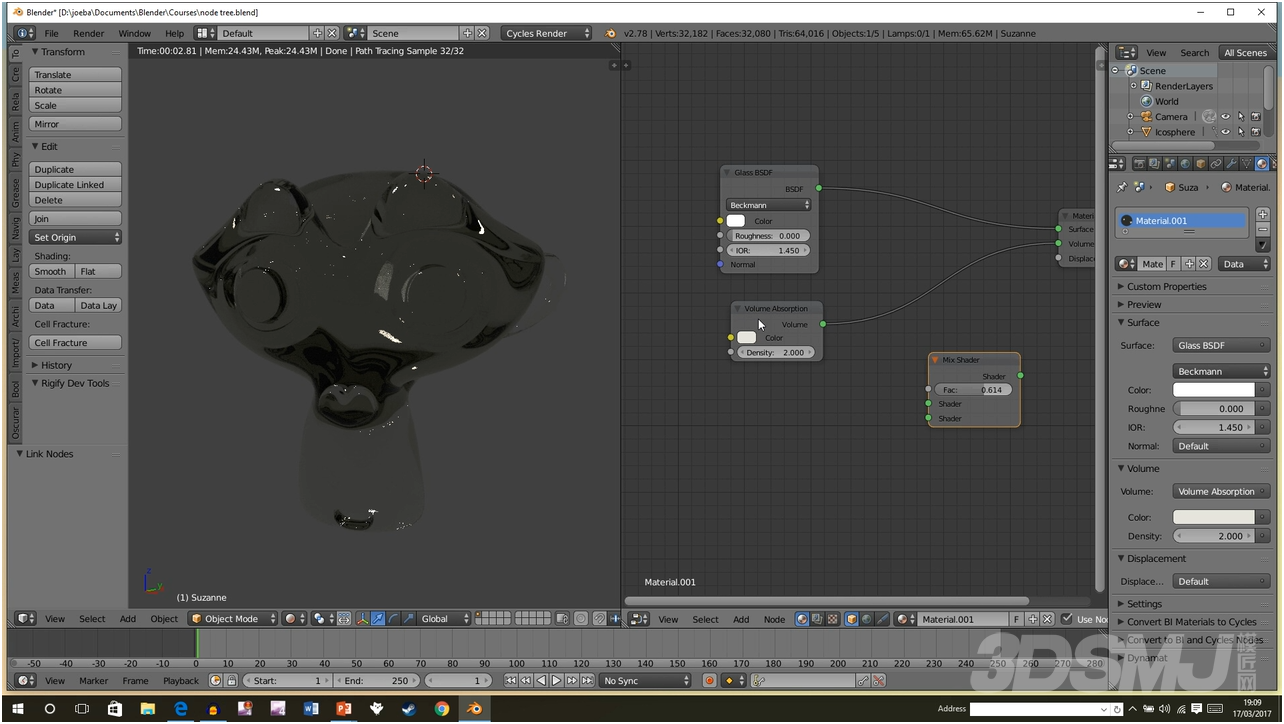Click the rotate manipulator arc icon

(x=393, y=619)
